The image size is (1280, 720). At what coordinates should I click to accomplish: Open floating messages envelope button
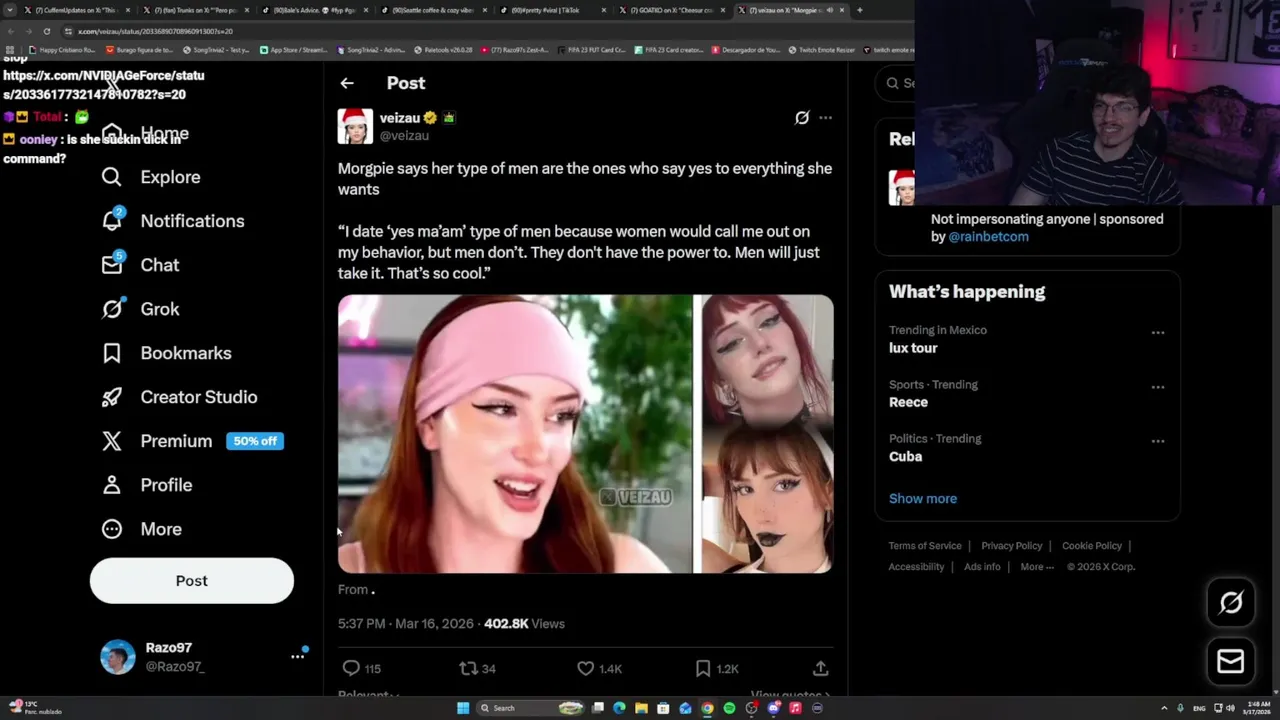coord(1231,662)
